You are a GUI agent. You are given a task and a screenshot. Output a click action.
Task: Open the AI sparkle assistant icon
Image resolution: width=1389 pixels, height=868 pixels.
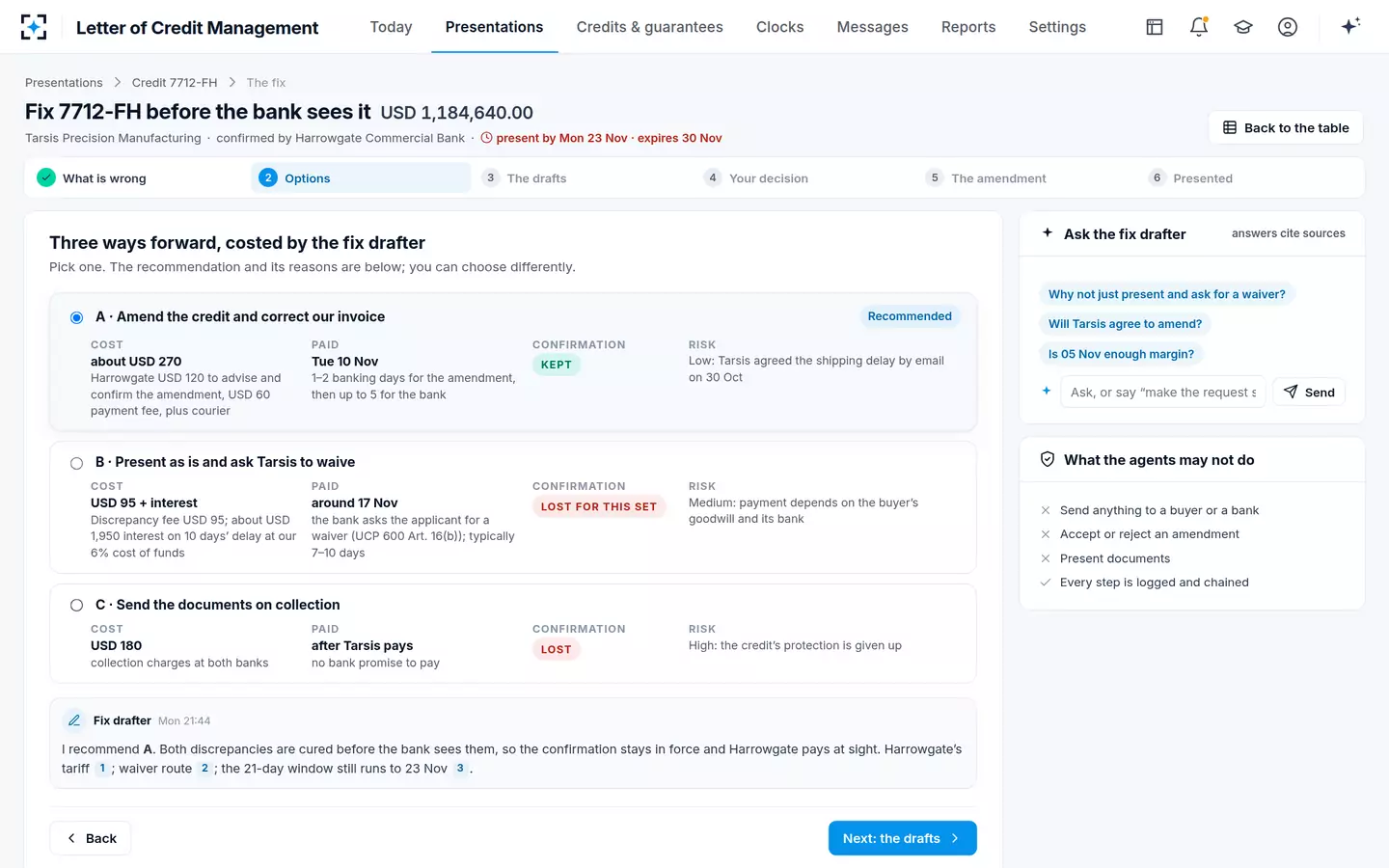tap(1350, 26)
